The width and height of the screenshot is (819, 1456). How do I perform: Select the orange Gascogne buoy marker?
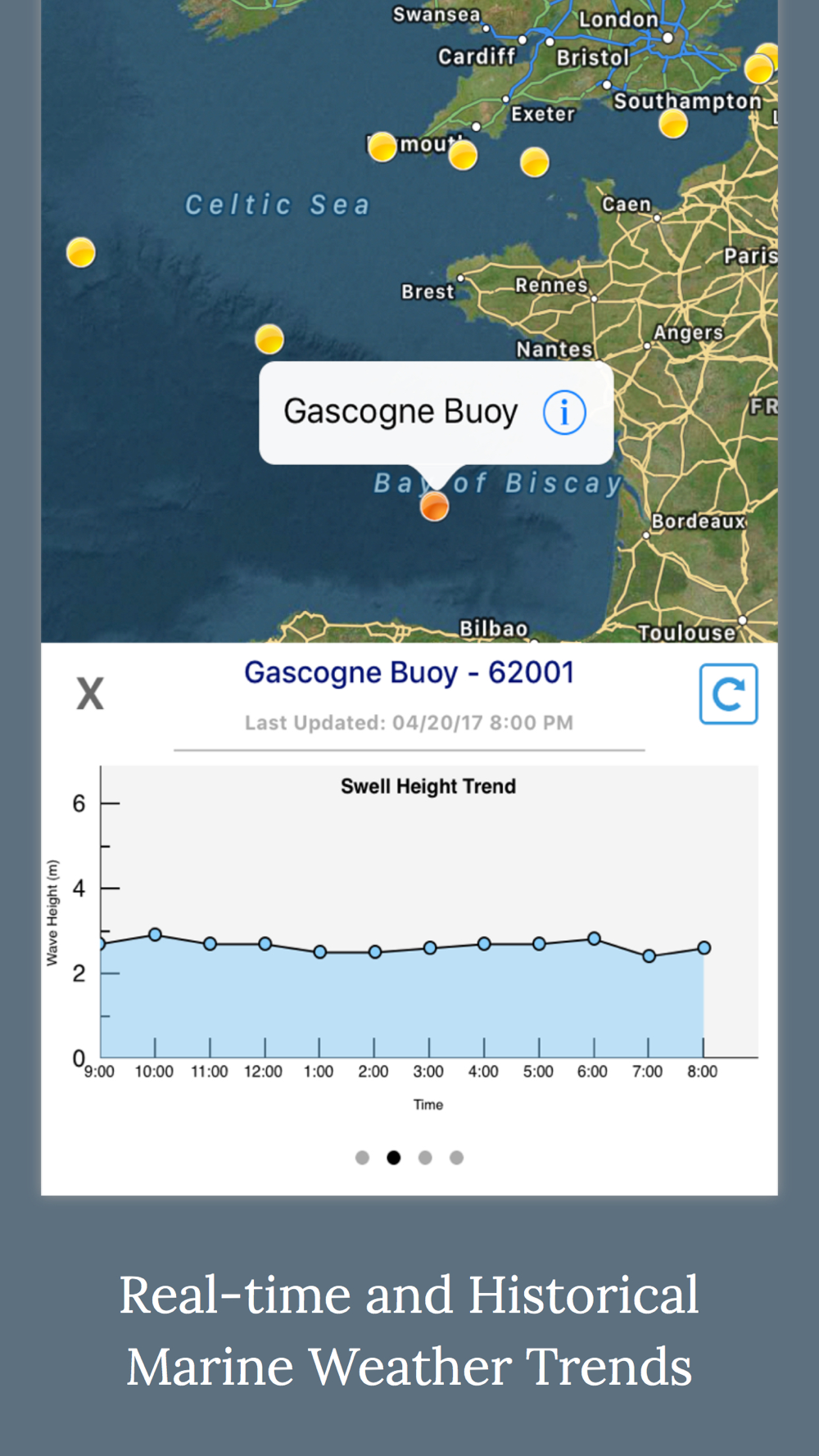[x=434, y=507]
